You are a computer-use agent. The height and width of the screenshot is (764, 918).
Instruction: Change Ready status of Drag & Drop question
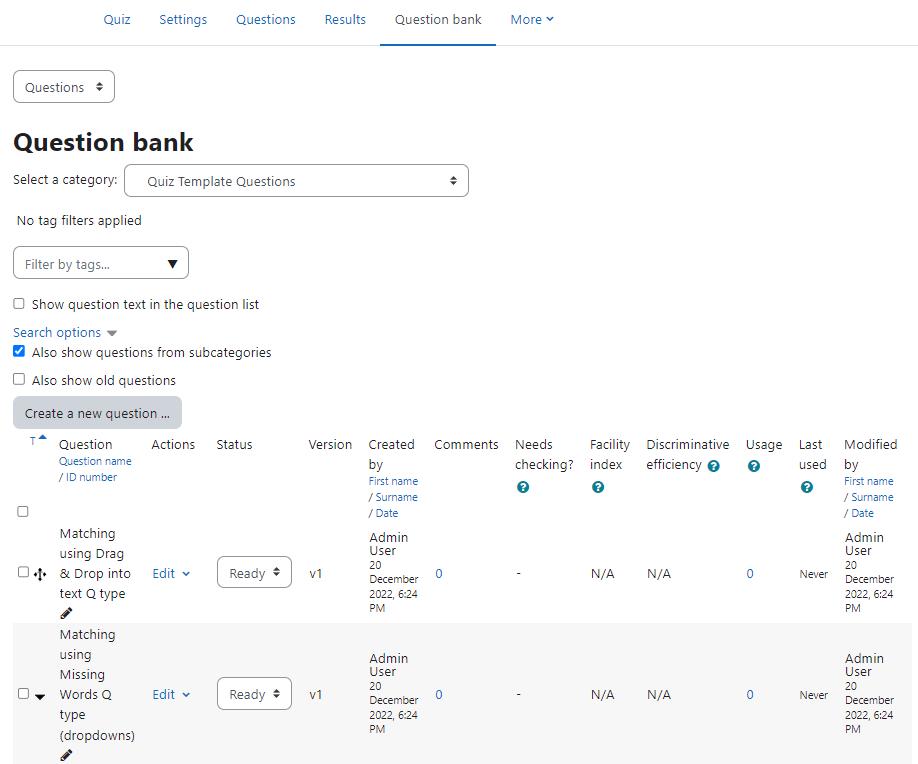pos(254,573)
